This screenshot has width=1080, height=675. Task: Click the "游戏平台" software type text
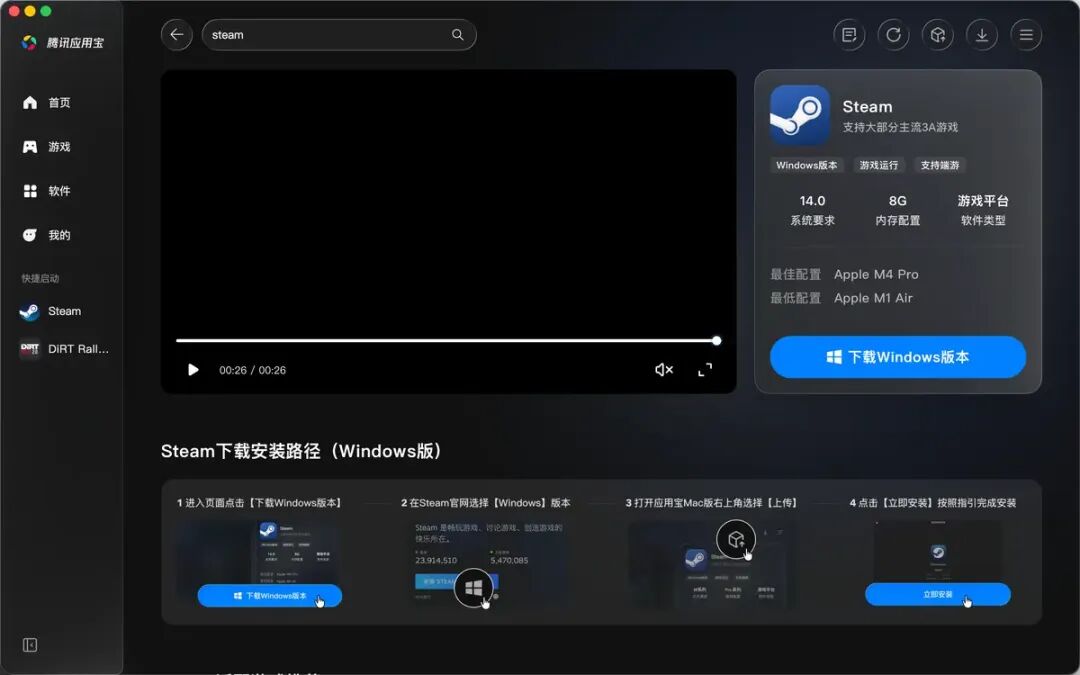983,201
